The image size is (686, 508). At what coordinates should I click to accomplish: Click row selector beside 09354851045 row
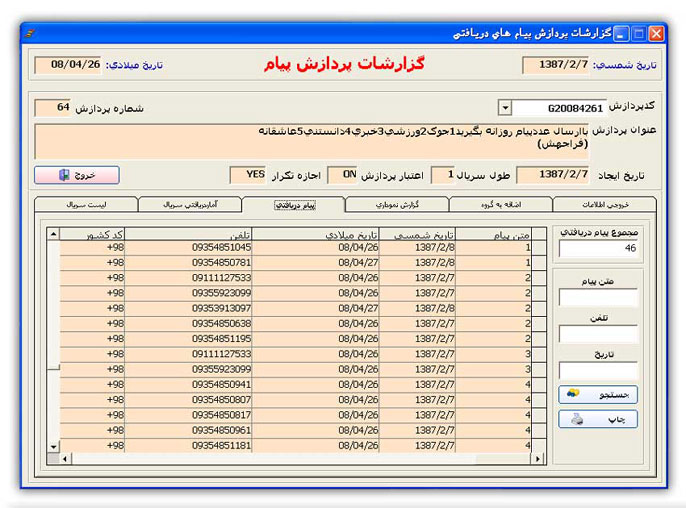(539, 248)
